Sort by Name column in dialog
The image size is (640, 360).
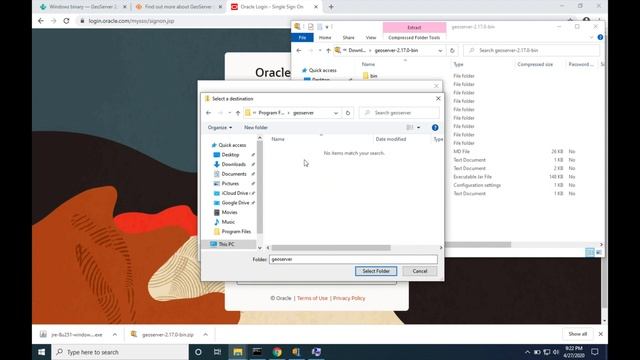pos(278,139)
